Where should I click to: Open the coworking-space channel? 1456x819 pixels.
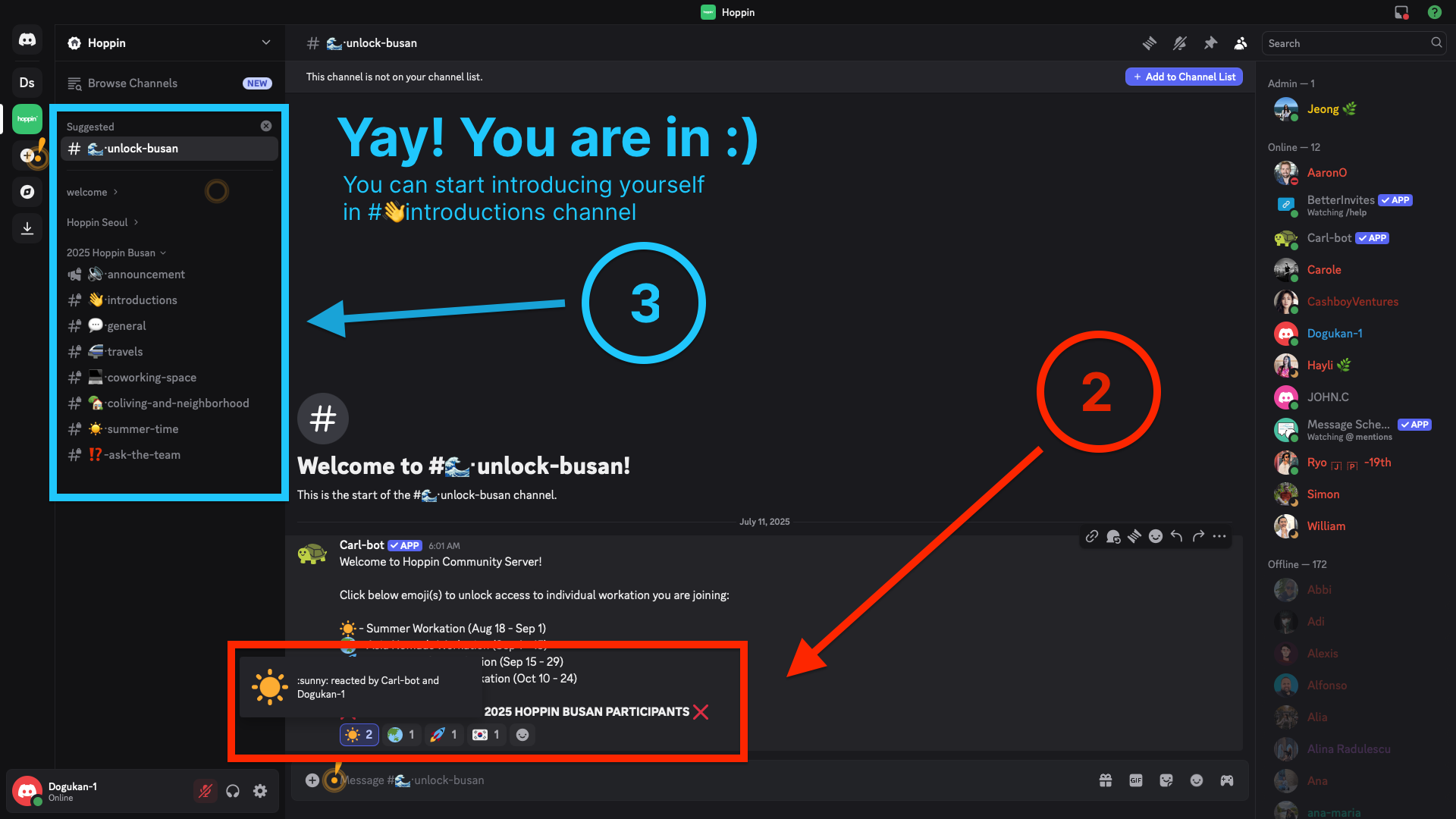tap(169, 378)
